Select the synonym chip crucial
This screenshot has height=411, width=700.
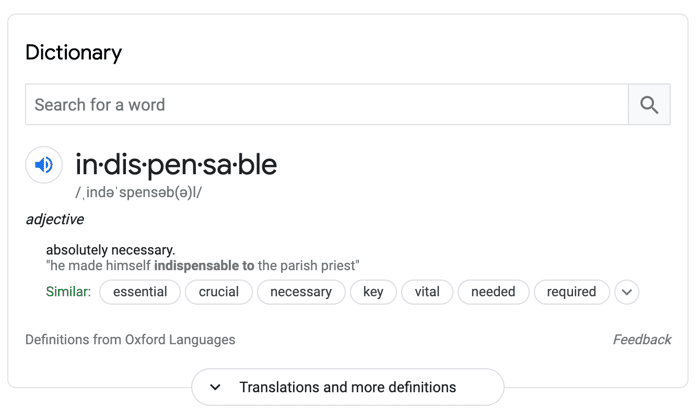[x=219, y=292]
